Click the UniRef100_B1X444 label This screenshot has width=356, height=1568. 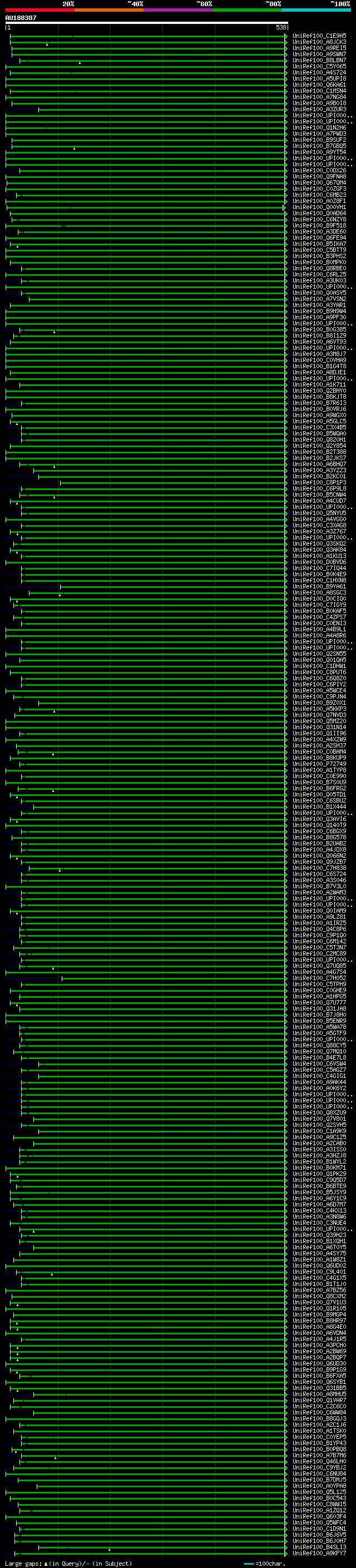click(x=319, y=807)
